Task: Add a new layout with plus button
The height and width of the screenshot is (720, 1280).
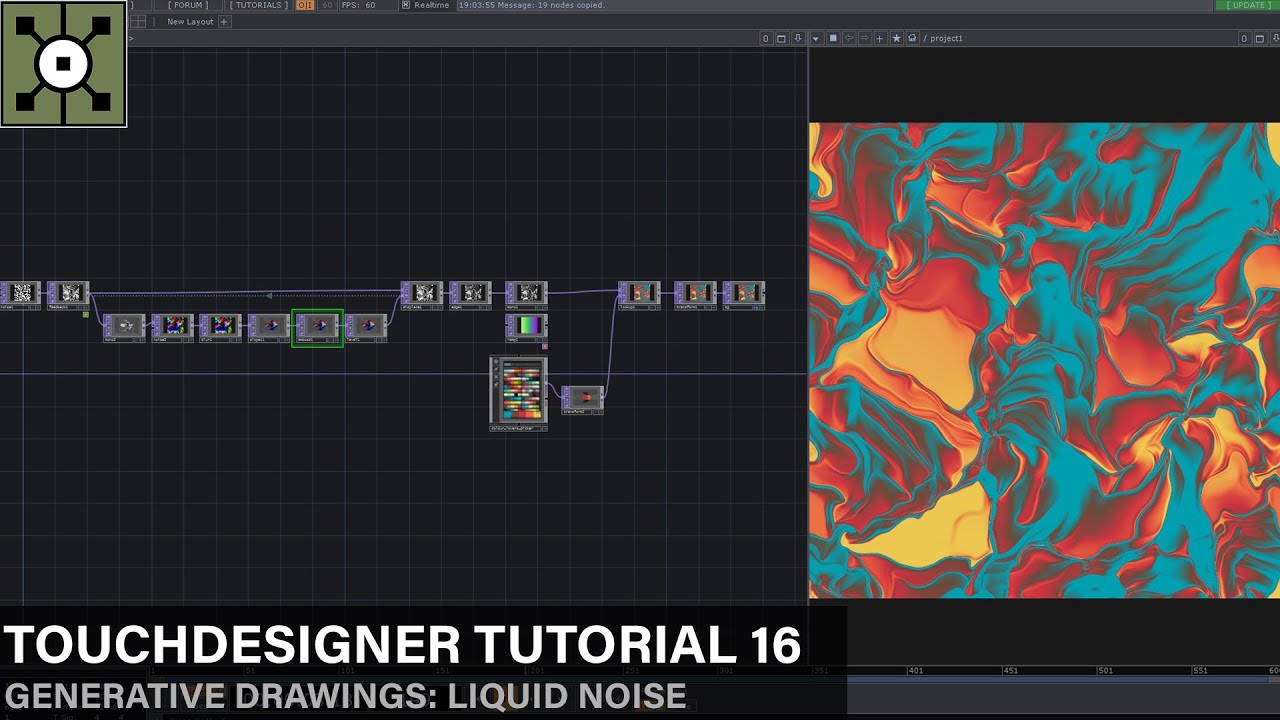Action: pos(225,21)
